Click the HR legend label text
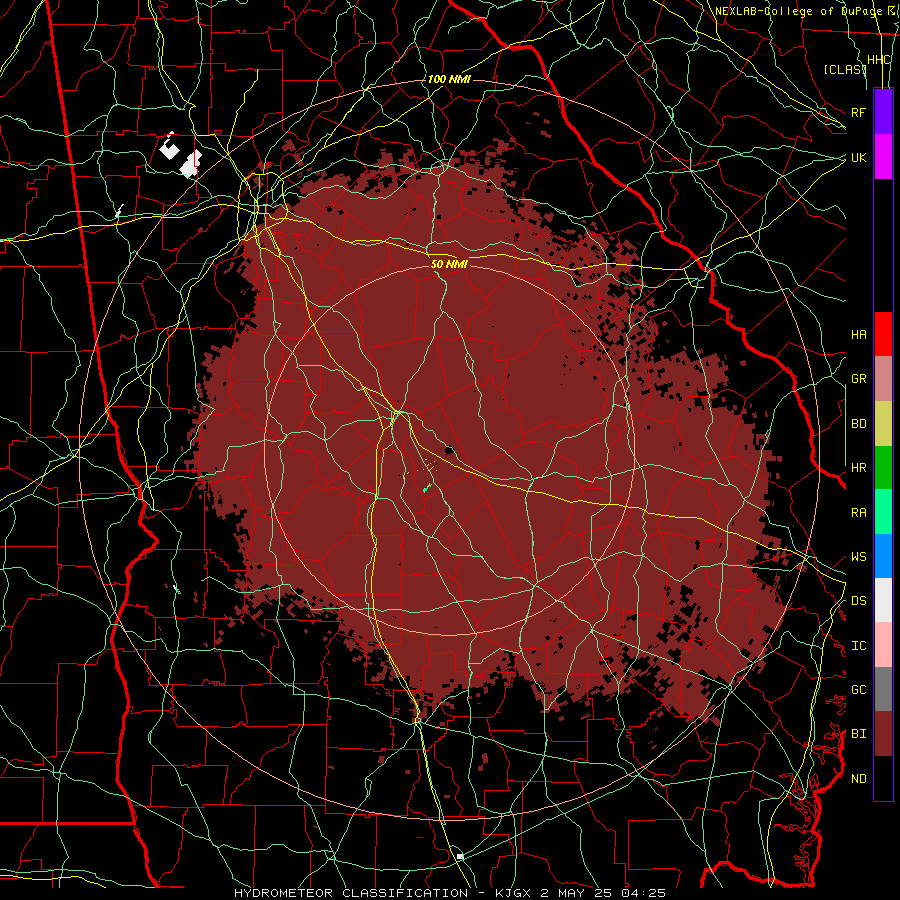The image size is (900, 900). [x=859, y=468]
